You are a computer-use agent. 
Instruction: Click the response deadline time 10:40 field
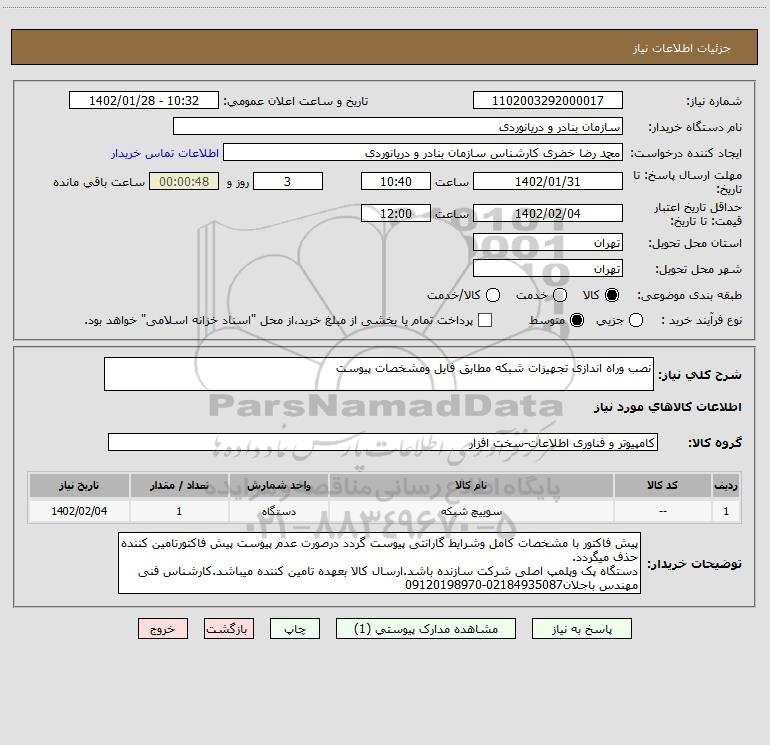396,181
